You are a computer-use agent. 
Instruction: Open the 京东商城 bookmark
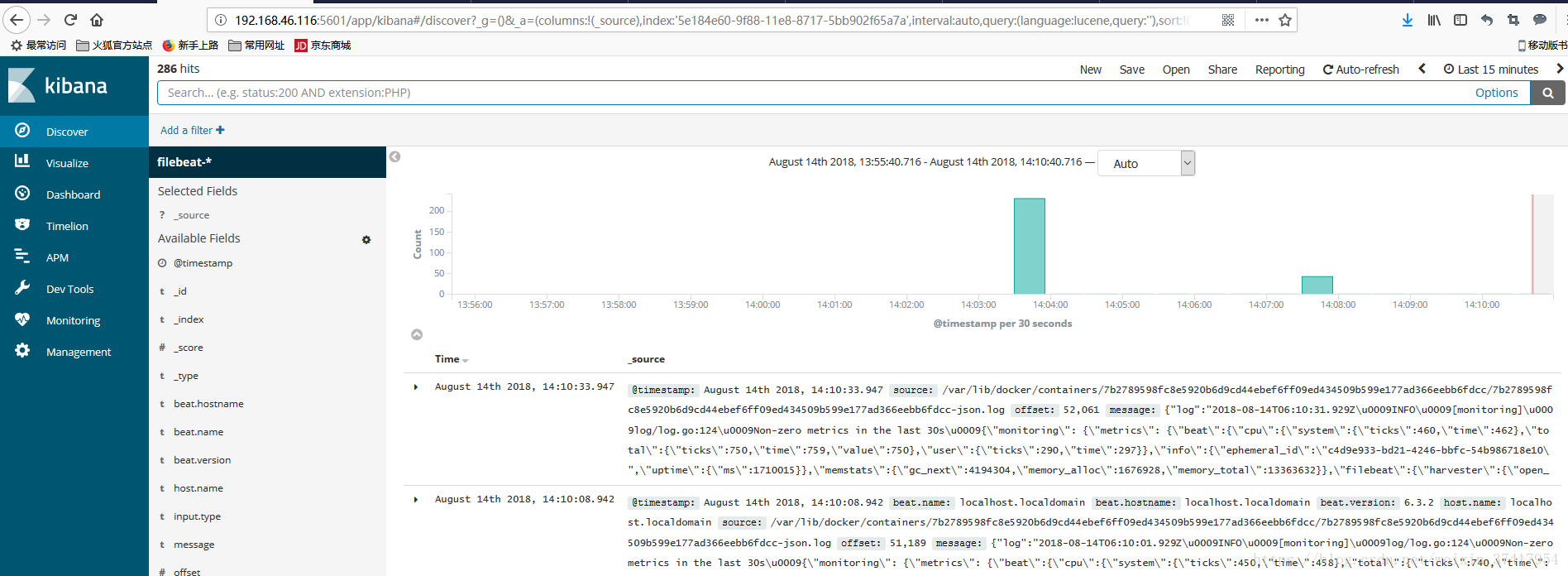click(323, 46)
